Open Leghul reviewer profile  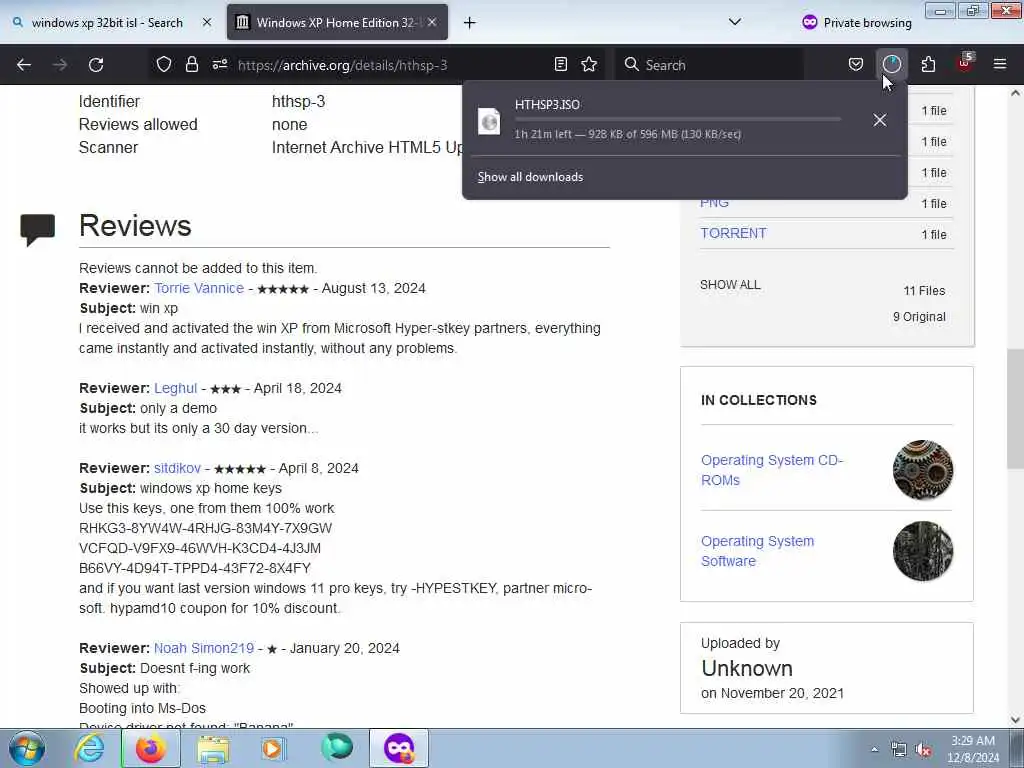(176, 388)
